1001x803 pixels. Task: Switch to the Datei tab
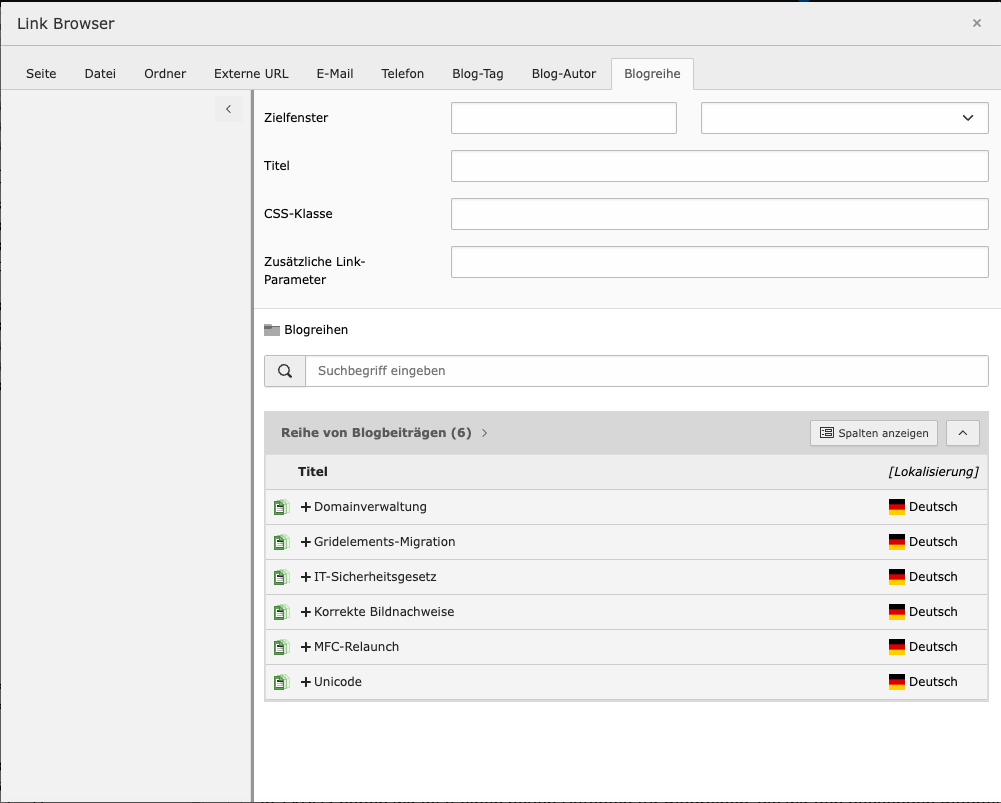point(100,74)
